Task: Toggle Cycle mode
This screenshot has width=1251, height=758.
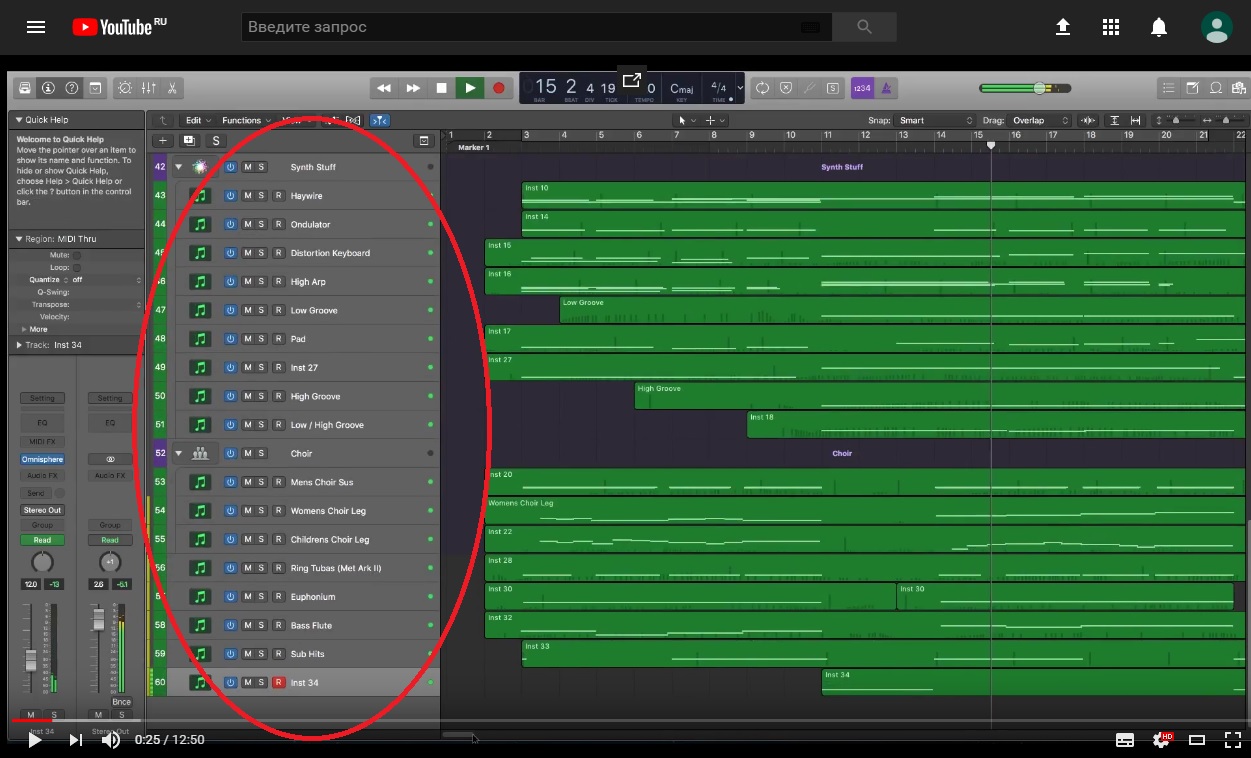Action: pos(763,88)
